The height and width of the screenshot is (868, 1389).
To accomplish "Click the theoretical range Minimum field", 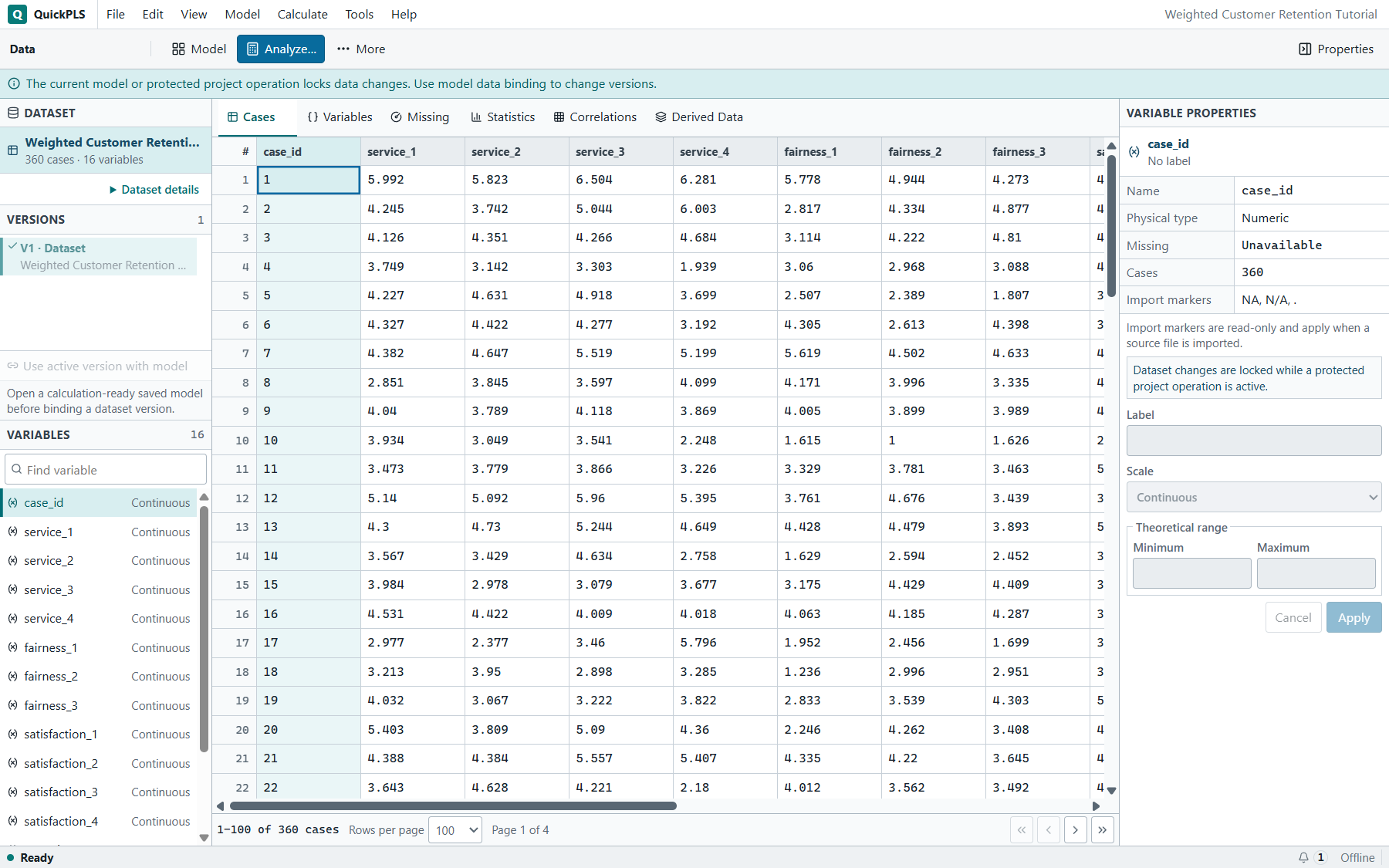I will [1191, 573].
